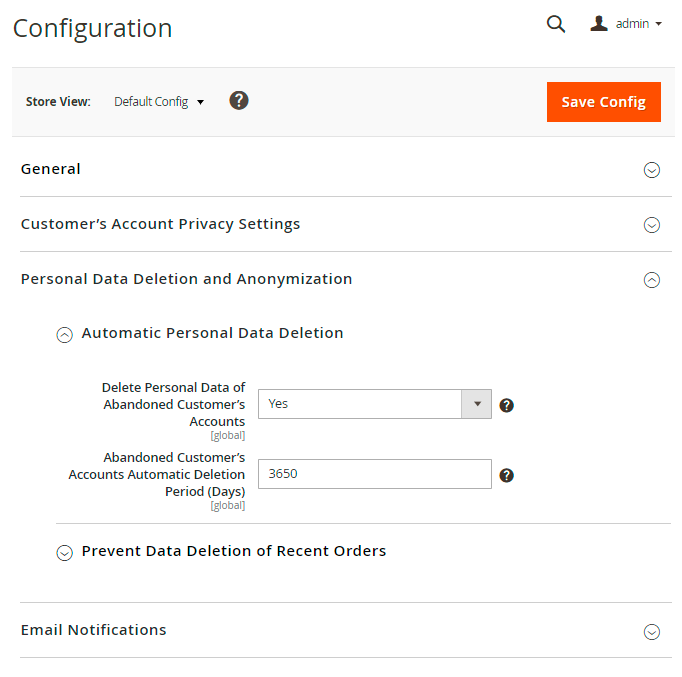Click Customer's Account Privacy Settings heading
This screenshot has height=677, width=682.
pos(160,224)
